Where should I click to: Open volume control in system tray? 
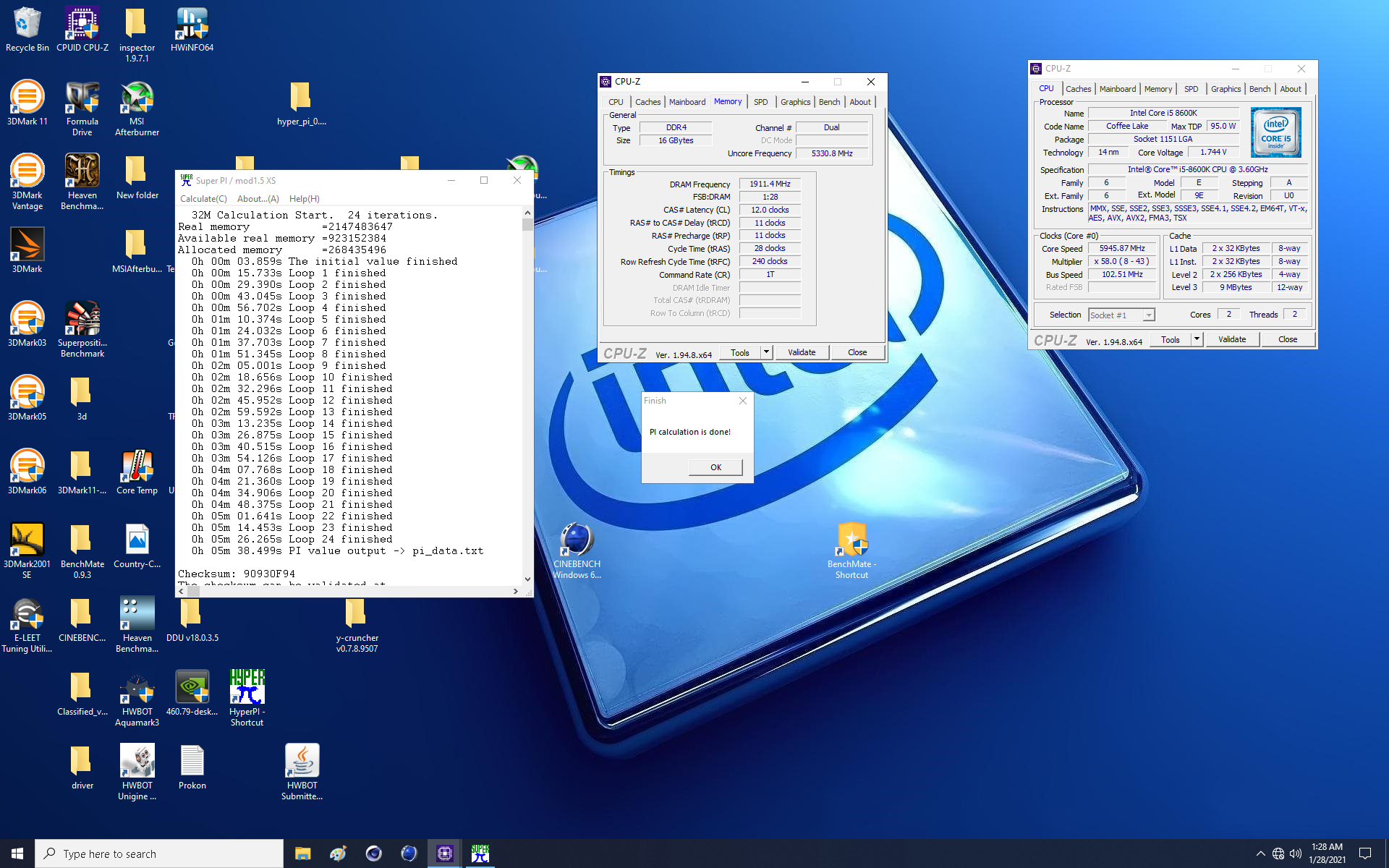point(1296,854)
